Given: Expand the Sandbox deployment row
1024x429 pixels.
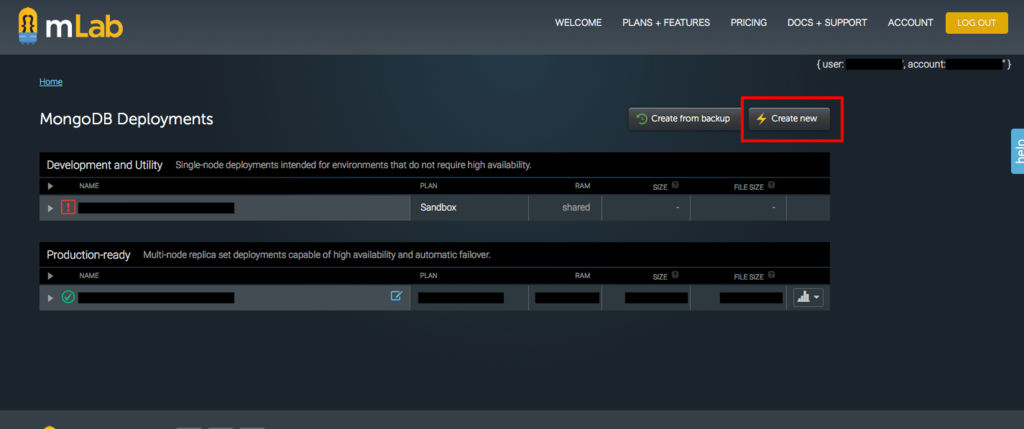Looking at the screenshot, I should pyautogui.click(x=50, y=208).
